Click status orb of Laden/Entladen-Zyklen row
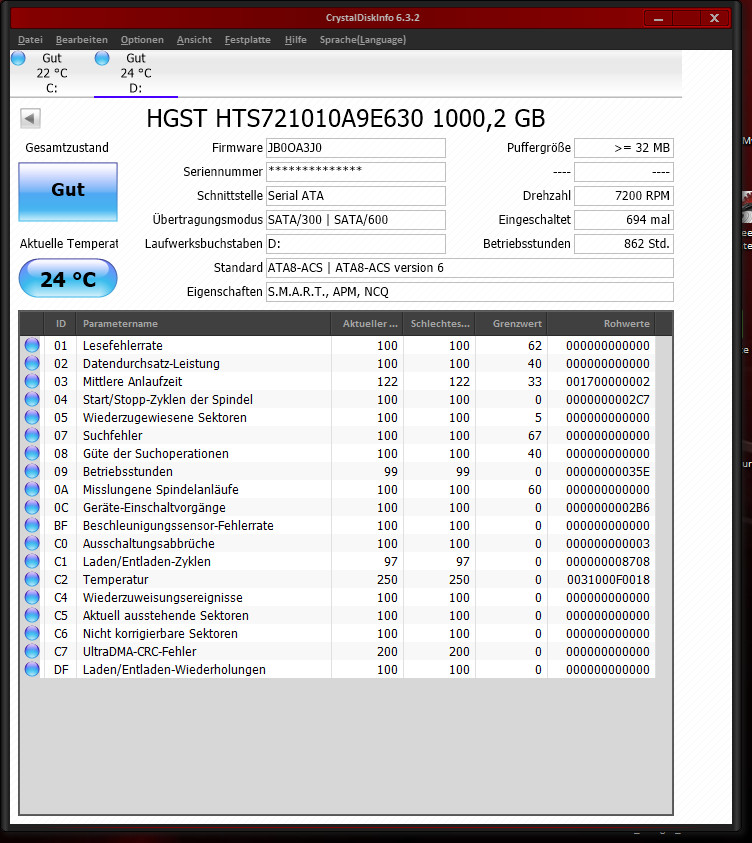Screen dimensions: 752x843 pyautogui.click(x=32, y=561)
